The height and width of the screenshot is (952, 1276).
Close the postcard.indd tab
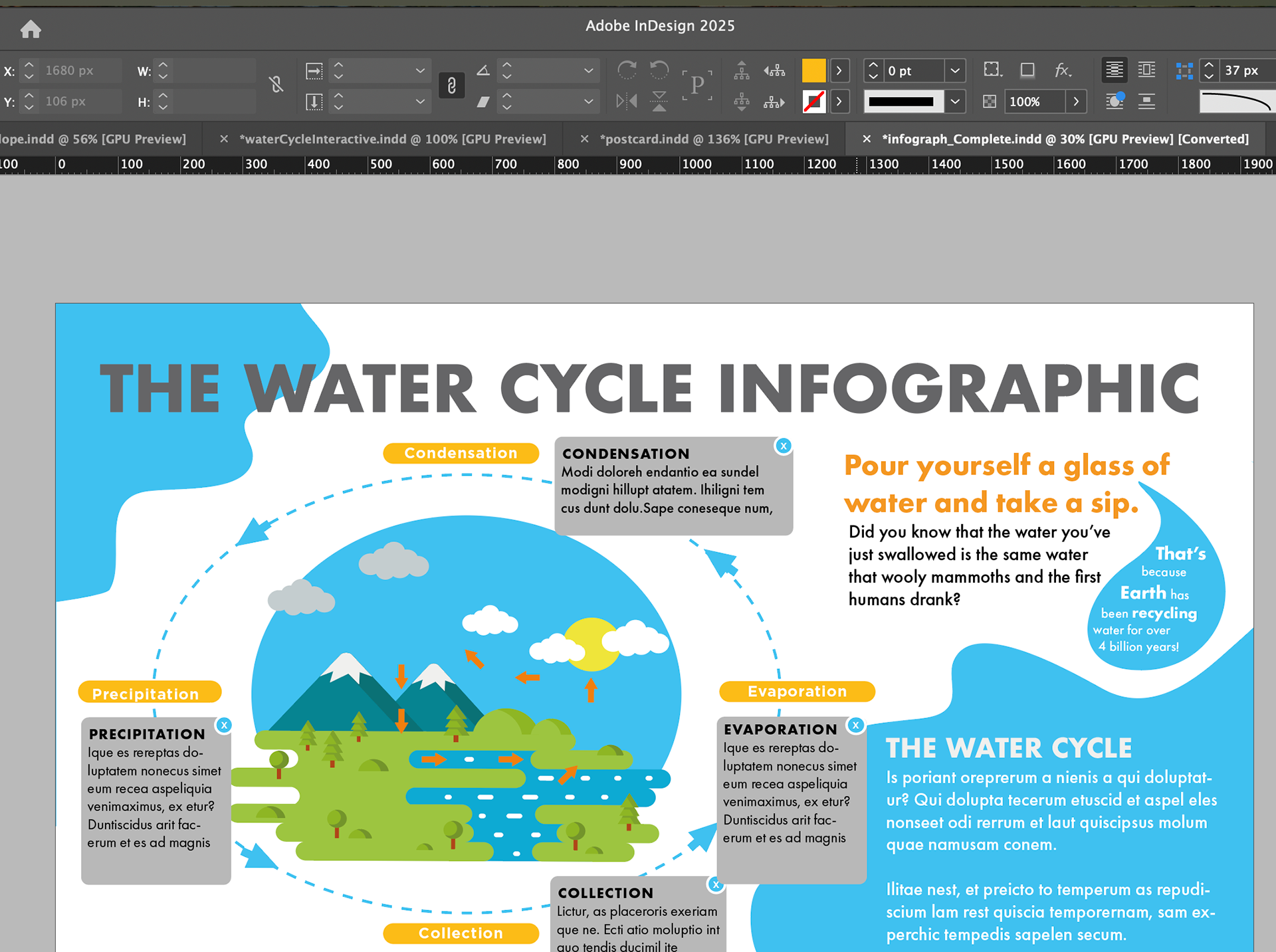pos(584,139)
